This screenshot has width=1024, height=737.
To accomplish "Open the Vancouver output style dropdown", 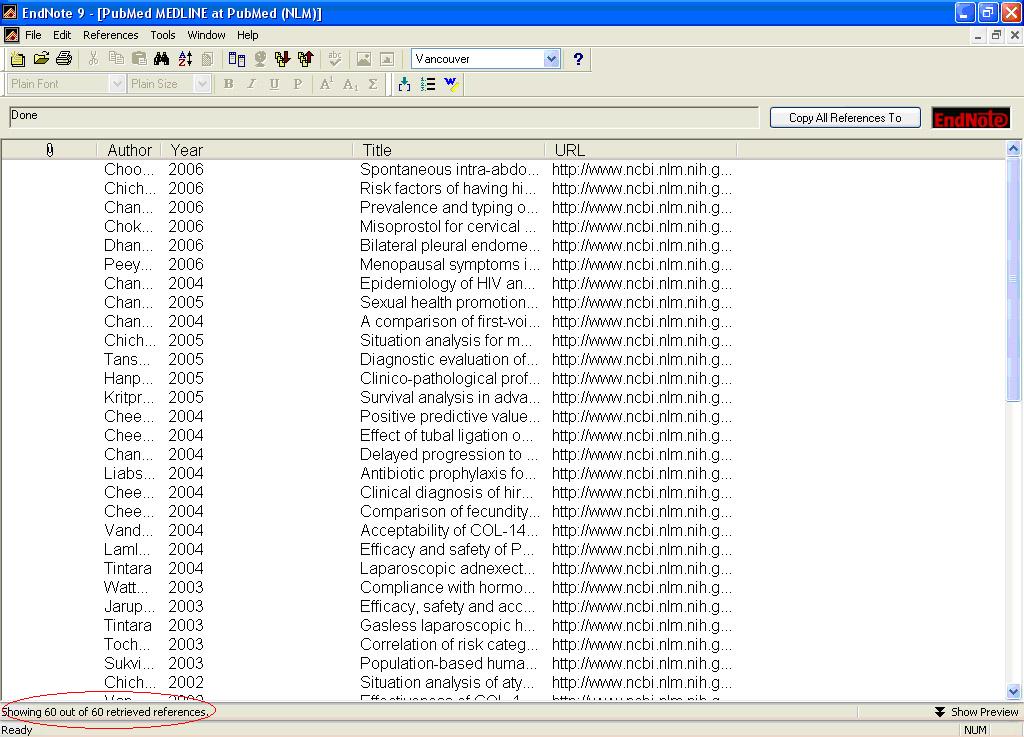I will (x=552, y=59).
